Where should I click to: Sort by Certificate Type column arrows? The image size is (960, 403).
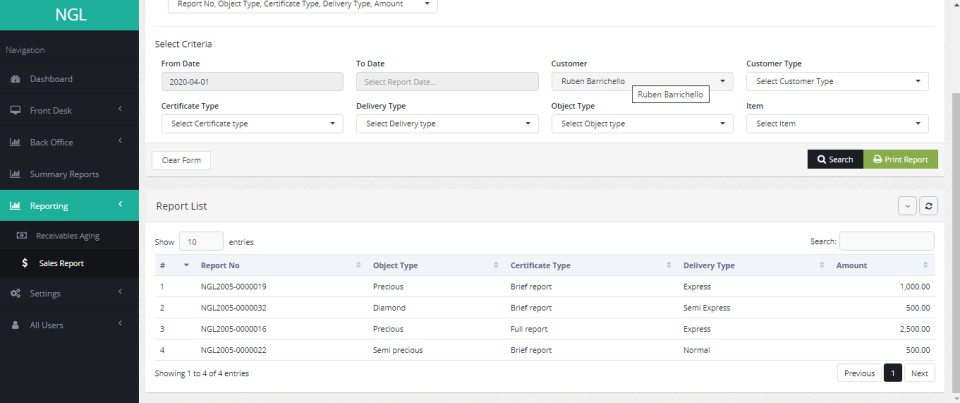pos(669,265)
